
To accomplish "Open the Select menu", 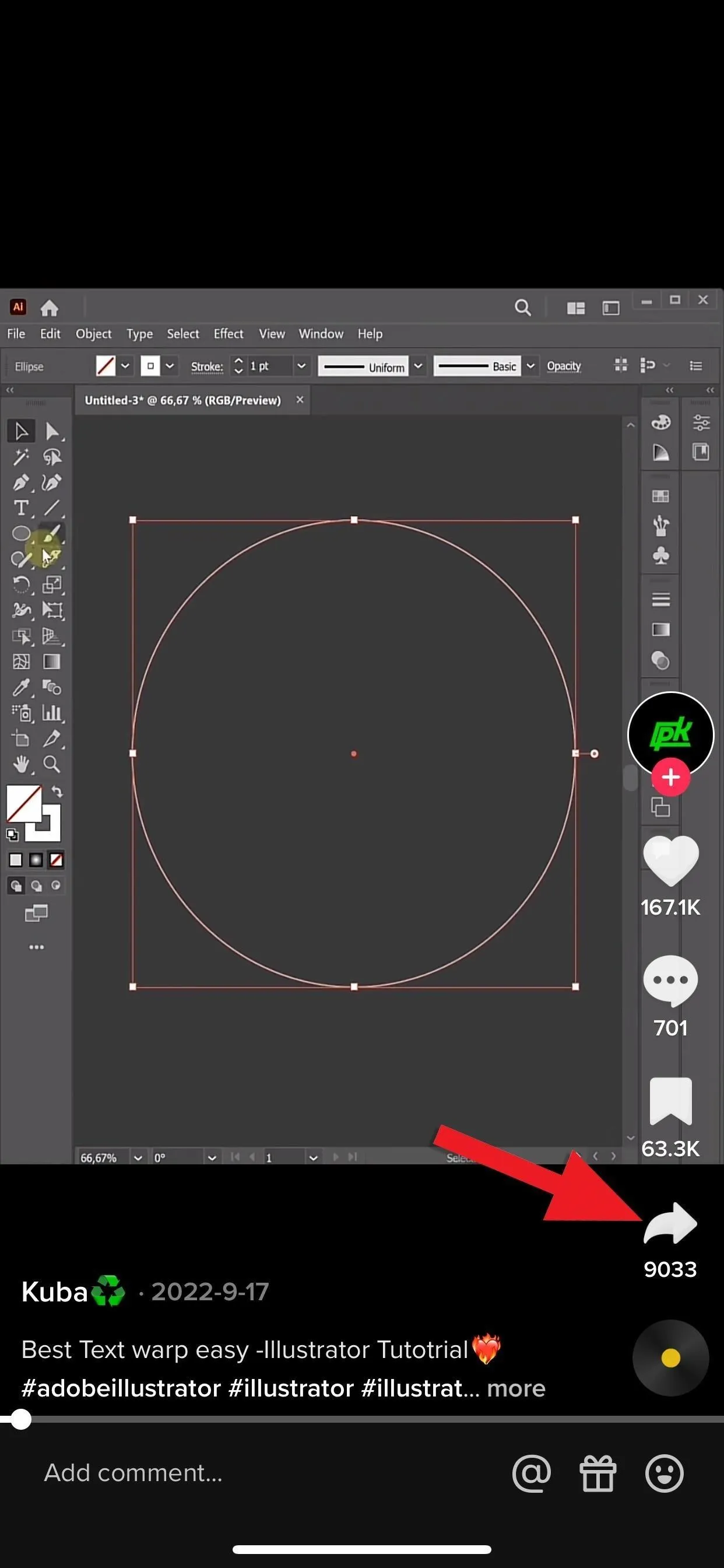I will point(183,334).
